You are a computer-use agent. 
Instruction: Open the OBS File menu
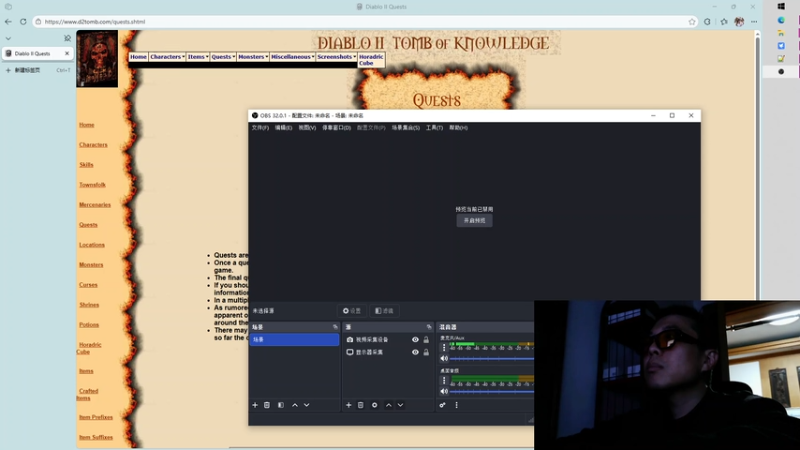pos(260,128)
